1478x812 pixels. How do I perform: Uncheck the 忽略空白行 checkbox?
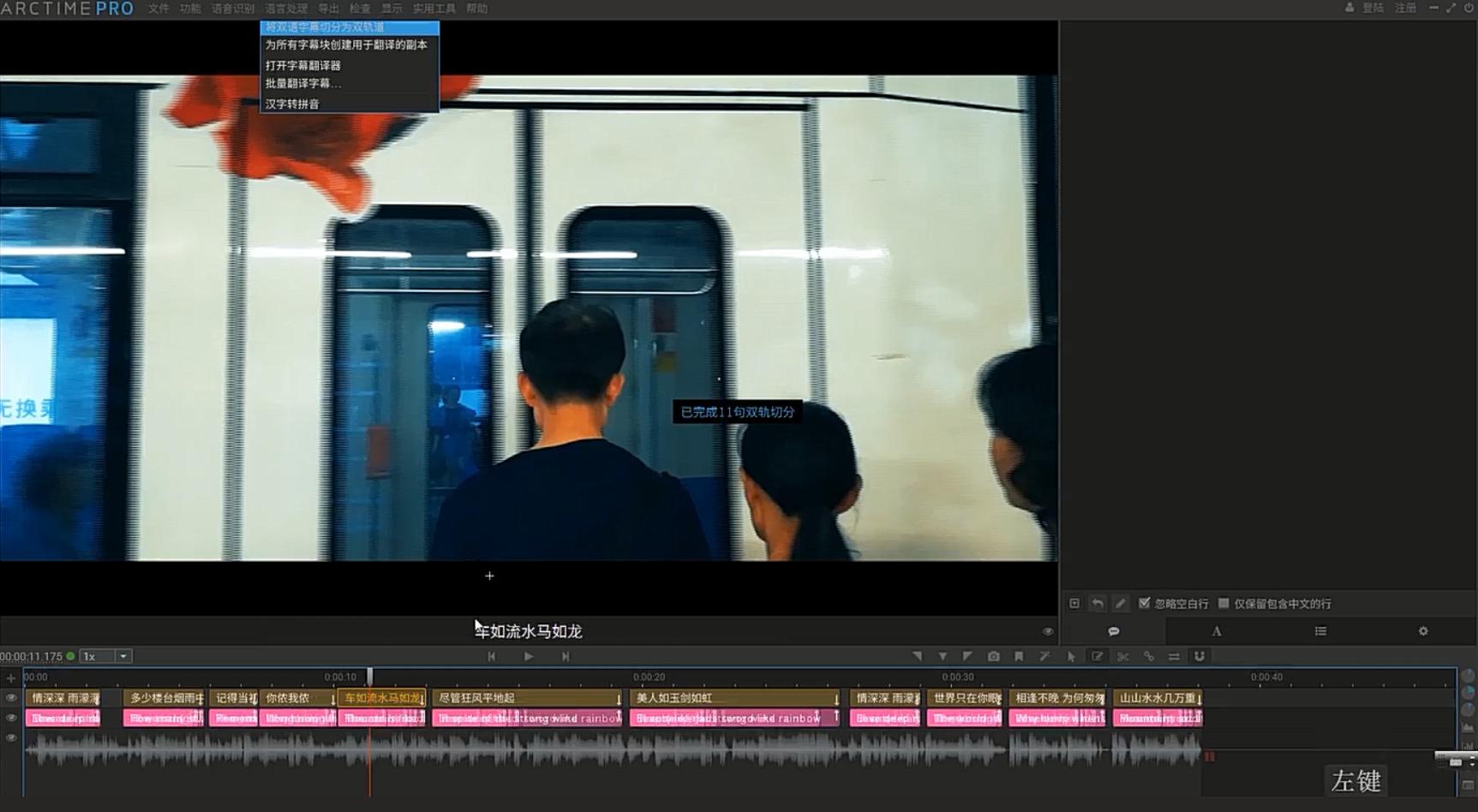coord(1144,603)
